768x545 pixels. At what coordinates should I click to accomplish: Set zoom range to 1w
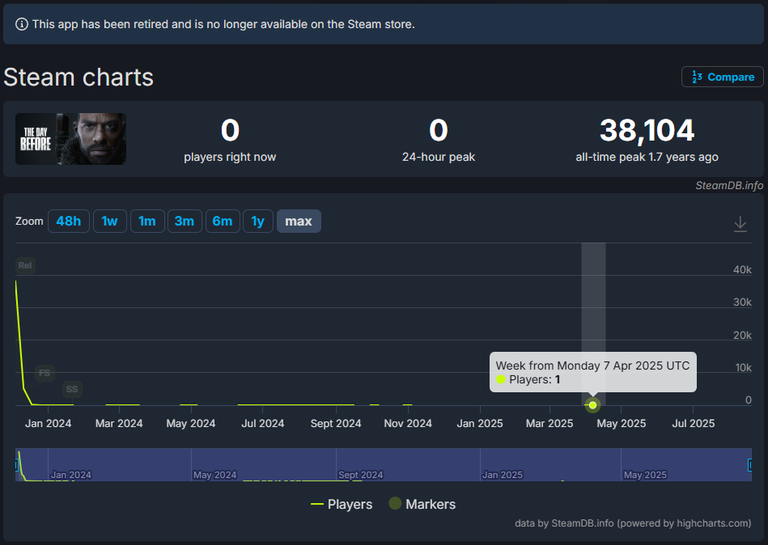pos(110,221)
